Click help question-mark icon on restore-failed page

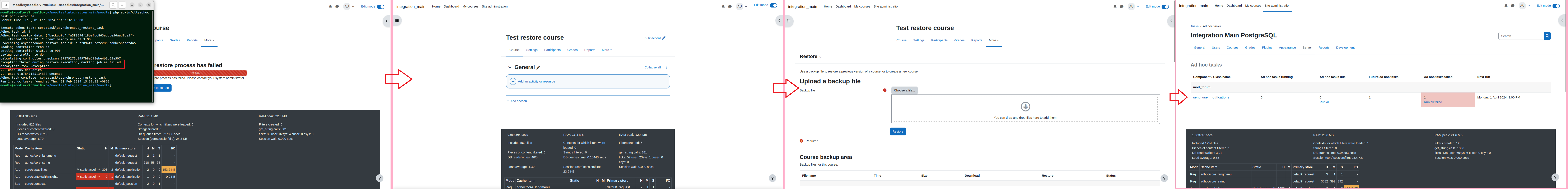click(379, 178)
